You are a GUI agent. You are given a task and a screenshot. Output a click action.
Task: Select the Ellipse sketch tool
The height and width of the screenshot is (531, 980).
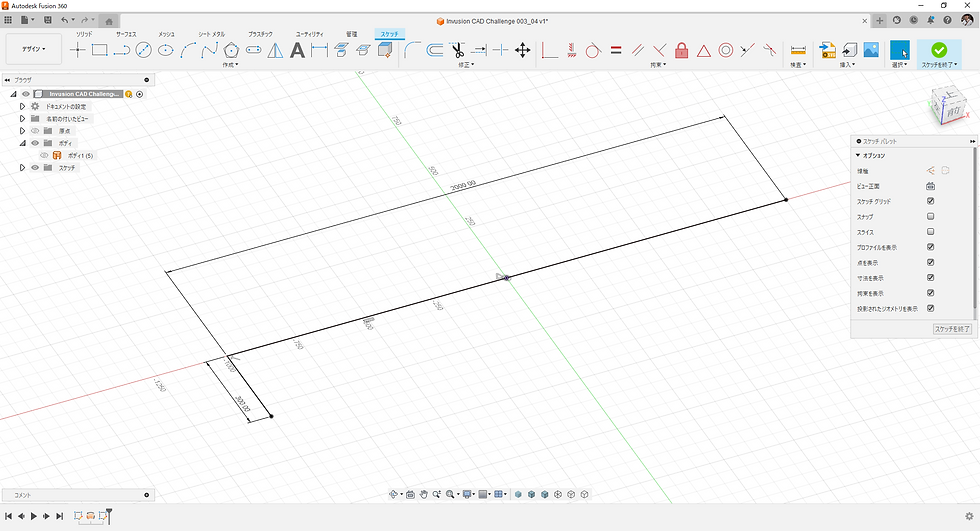[166, 51]
